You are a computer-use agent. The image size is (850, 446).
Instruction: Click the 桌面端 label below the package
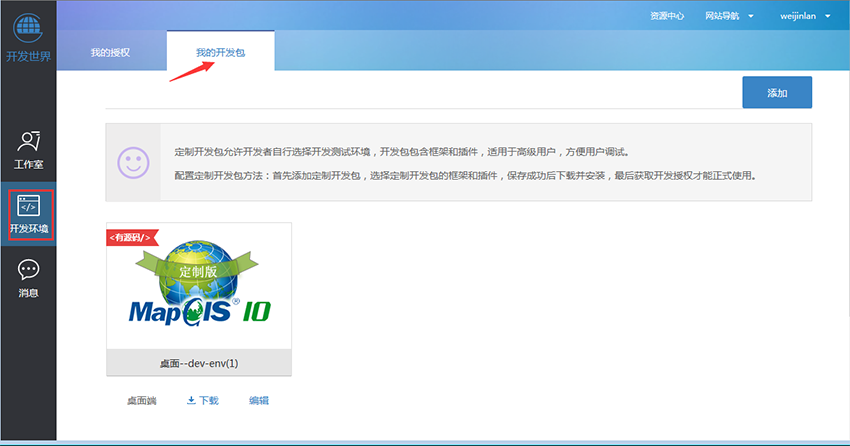point(141,400)
